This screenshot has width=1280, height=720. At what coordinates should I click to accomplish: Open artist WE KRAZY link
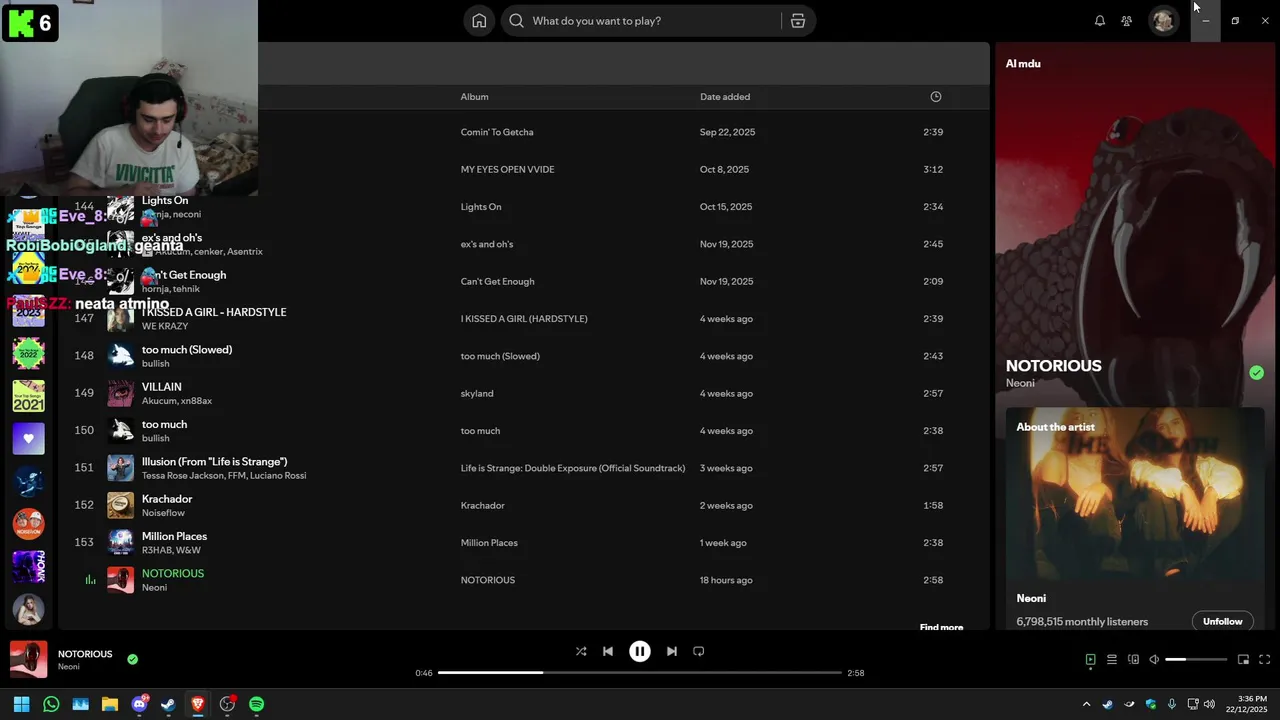165,327
